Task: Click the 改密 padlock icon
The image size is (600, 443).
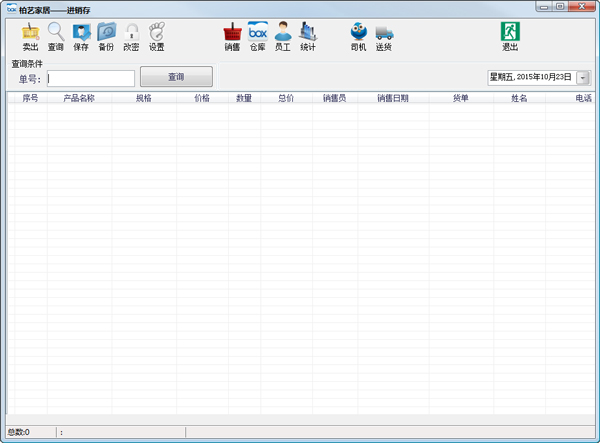Action: 131,37
